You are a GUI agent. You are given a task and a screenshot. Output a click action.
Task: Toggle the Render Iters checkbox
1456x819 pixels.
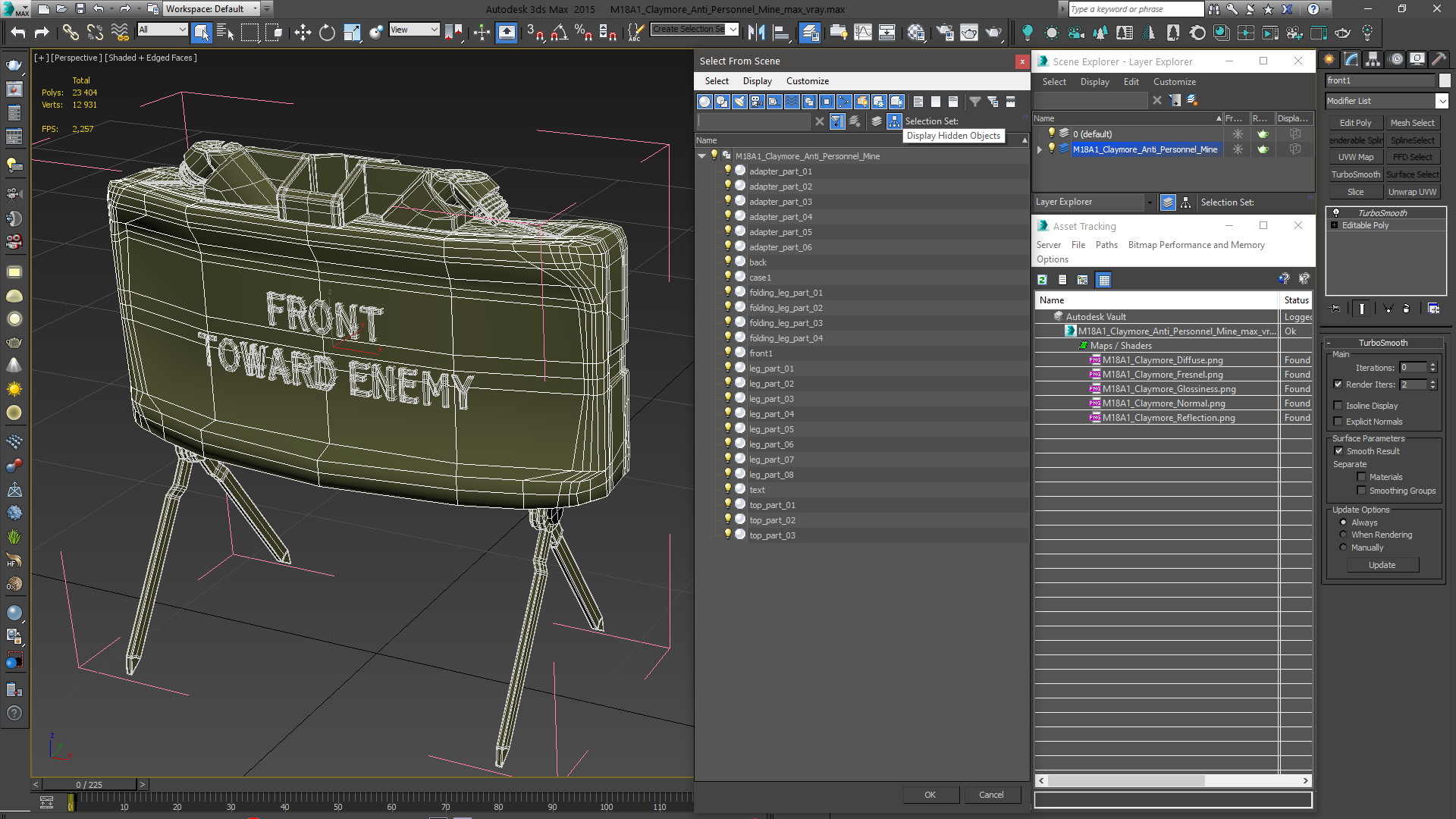1338,384
